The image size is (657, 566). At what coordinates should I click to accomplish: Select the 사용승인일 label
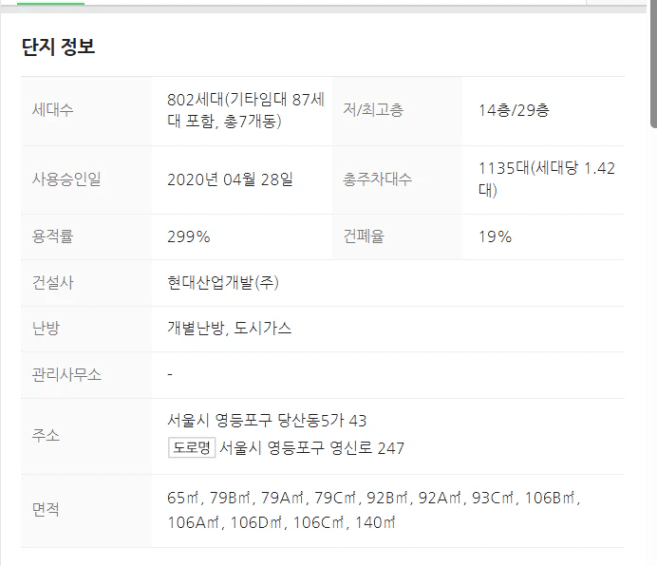(x=66, y=179)
